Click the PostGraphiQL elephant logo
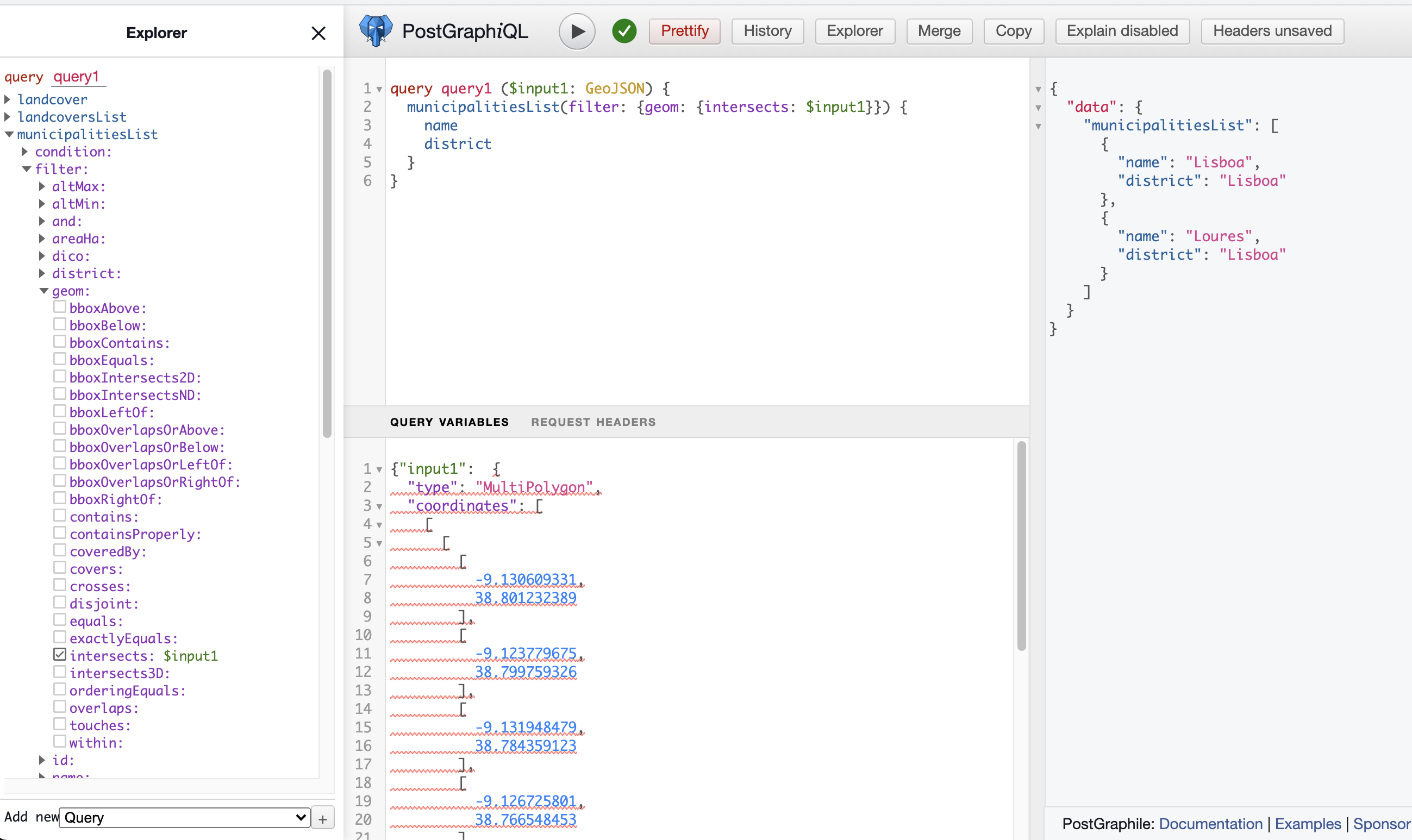This screenshot has width=1412, height=840. (x=376, y=30)
